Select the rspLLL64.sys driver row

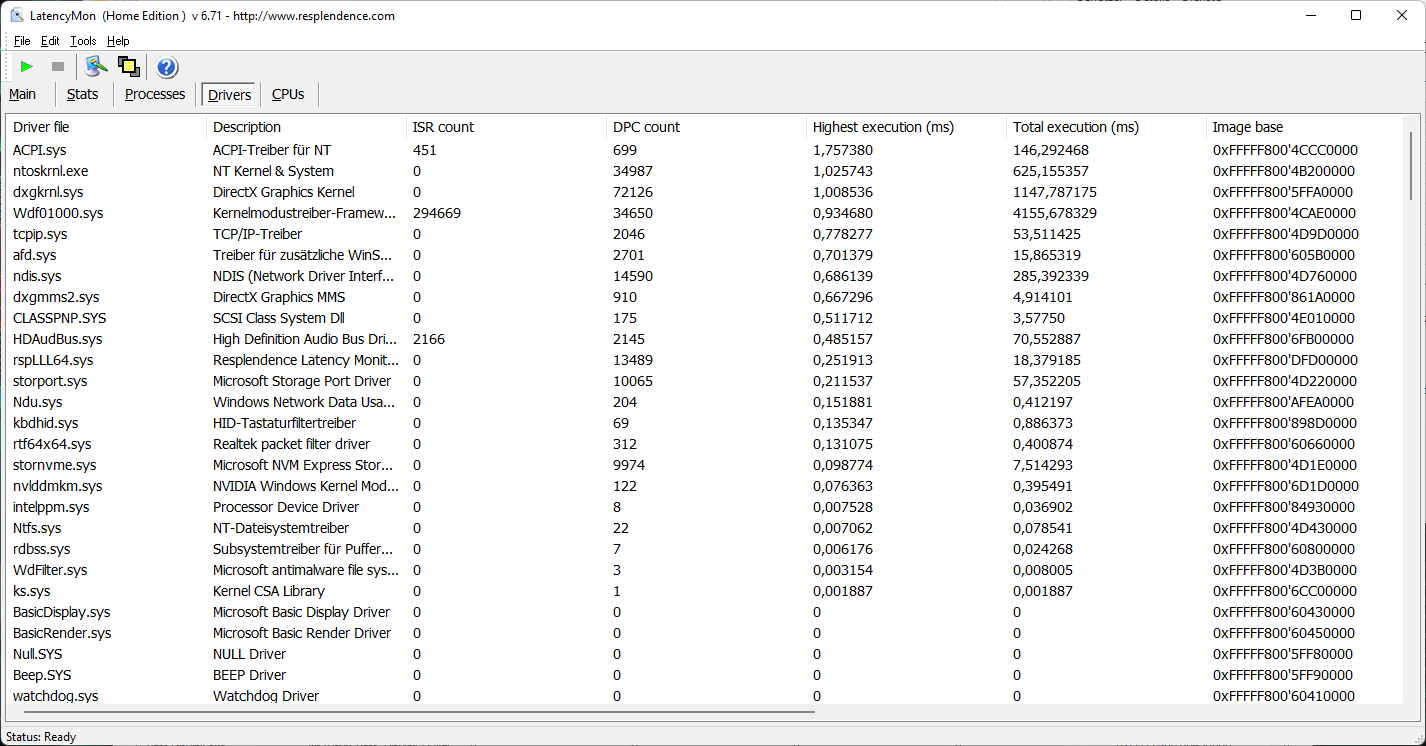pos(705,360)
